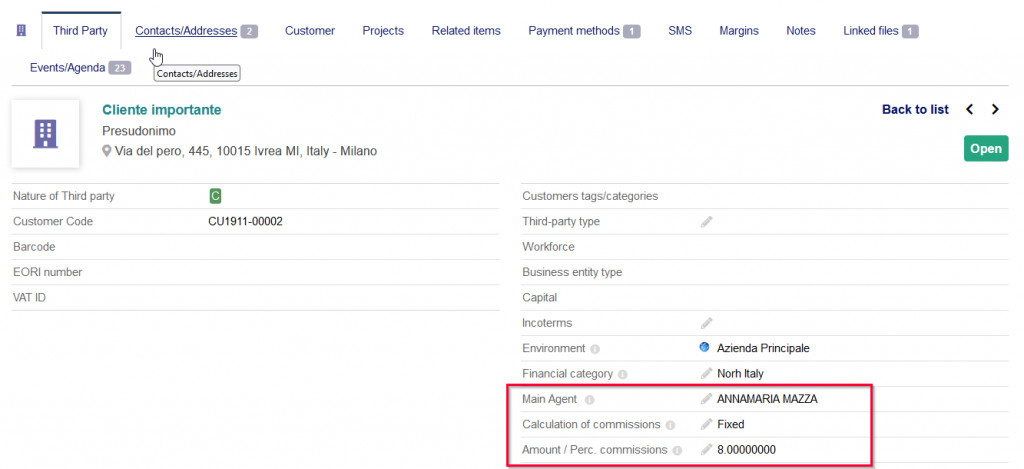Click the green C customer nature badge
The width and height of the screenshot is (1024, 469).
215,196
